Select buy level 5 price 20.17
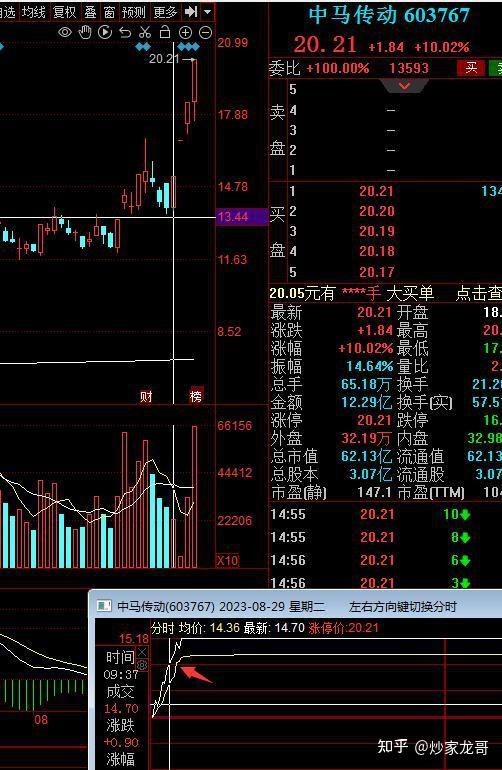This screenshot has width=502, height=770. (376, 272)
